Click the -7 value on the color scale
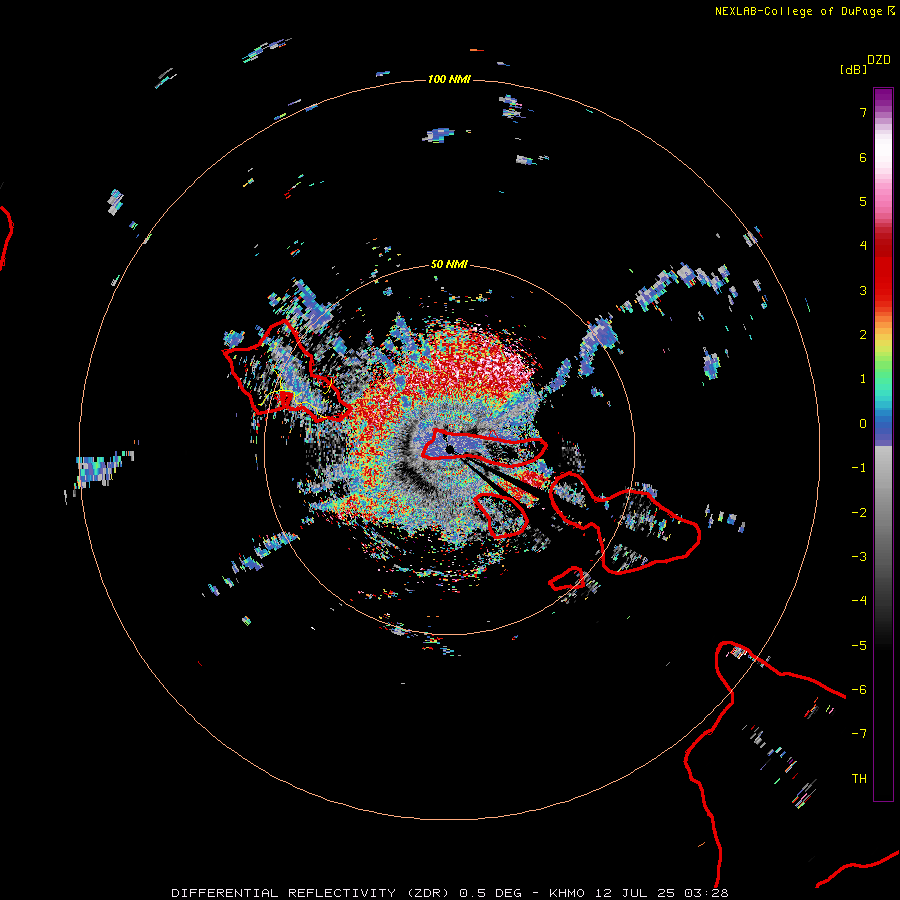This screenshot has width=900, height=900. [859, 734]
